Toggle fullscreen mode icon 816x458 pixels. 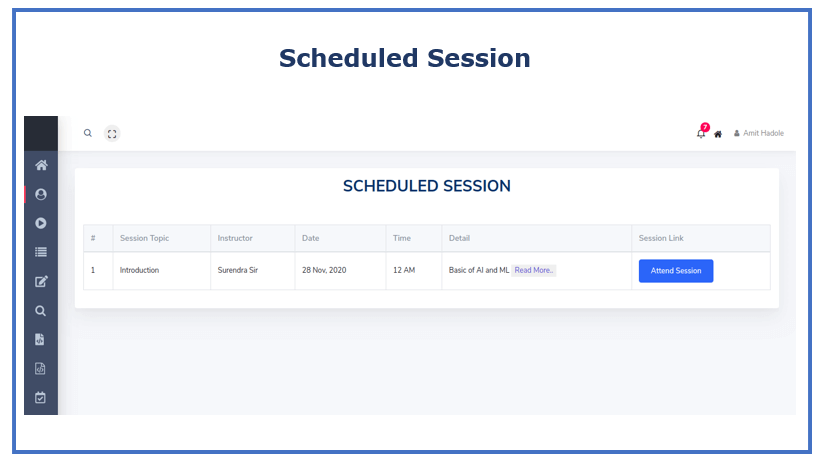[x=112, y=134]
